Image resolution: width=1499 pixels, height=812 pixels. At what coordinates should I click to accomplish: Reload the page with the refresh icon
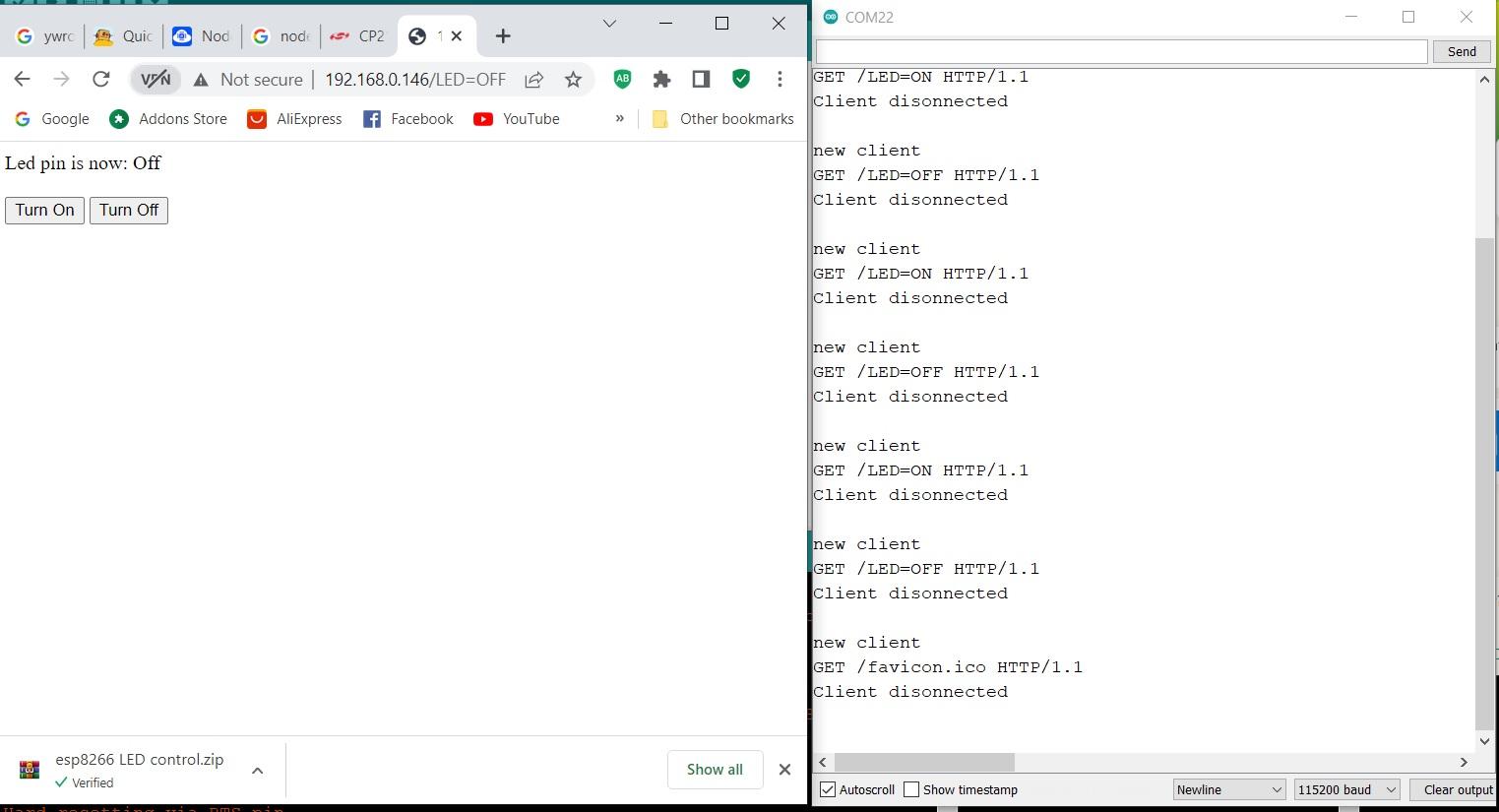(x=101, y=80)
